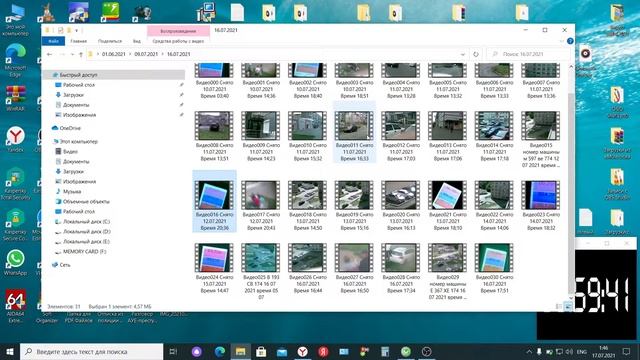Open Yandex Browser from taskbar
This screenshot has height=360, width=640.
point(302,351)
